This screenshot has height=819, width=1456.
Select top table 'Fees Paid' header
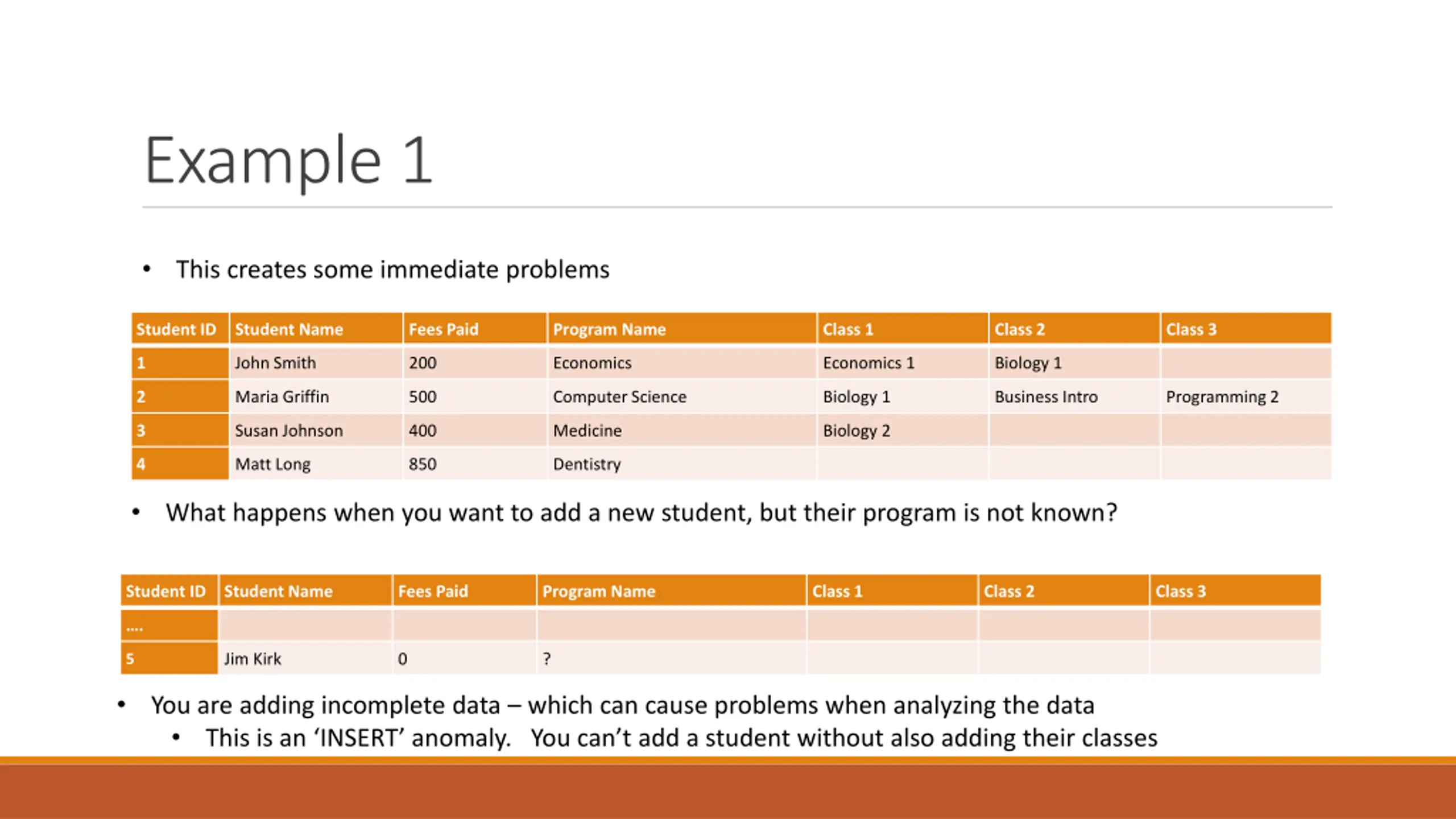[x=474, y=329]
